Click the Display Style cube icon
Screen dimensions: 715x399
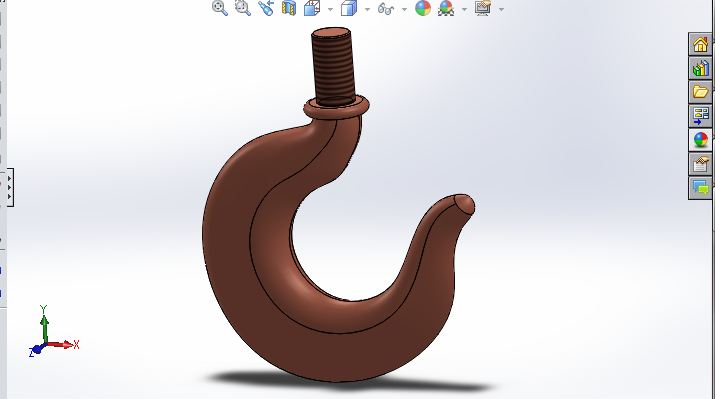tap(349, 8)
